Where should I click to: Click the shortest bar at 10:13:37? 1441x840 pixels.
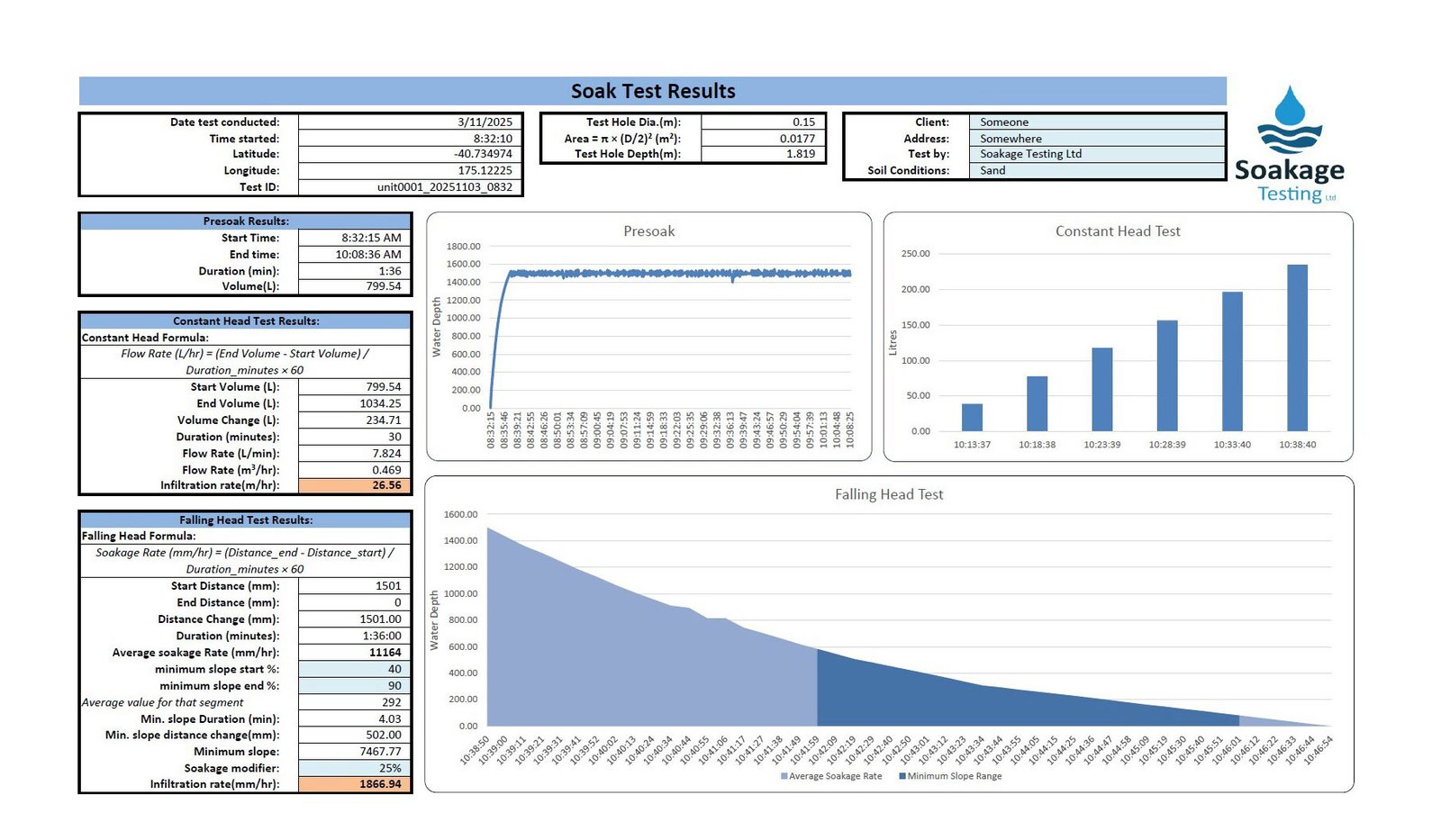click(x=972, y=417)
